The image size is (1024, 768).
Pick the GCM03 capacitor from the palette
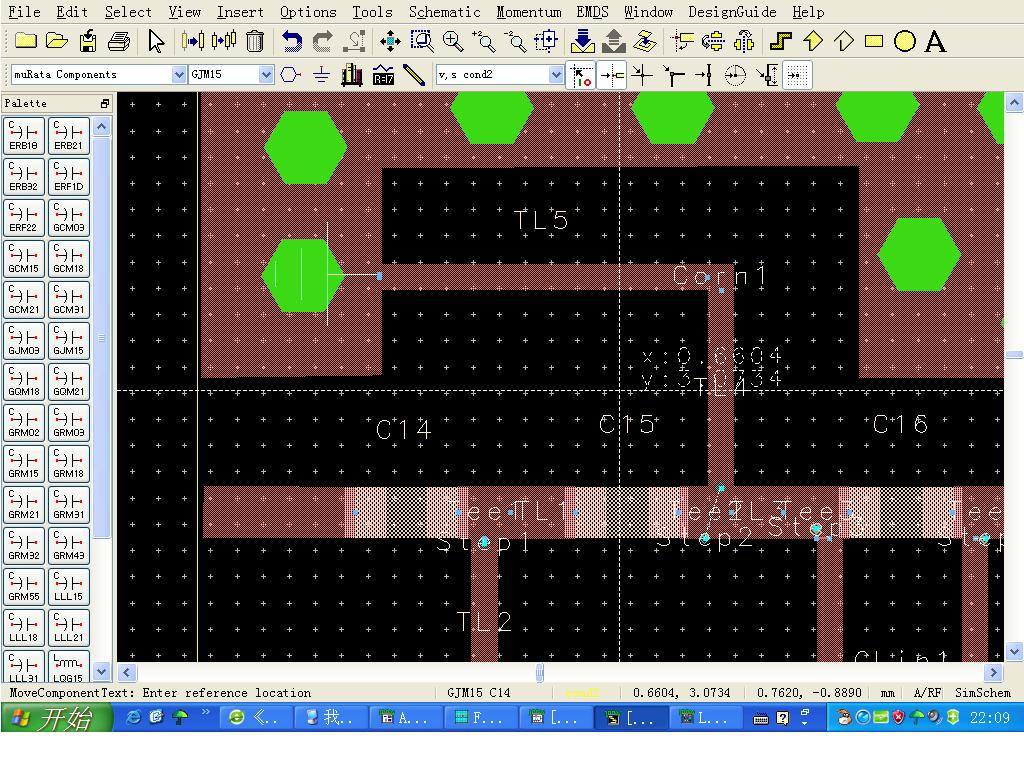pyautogui.click(x=69, y=217)
